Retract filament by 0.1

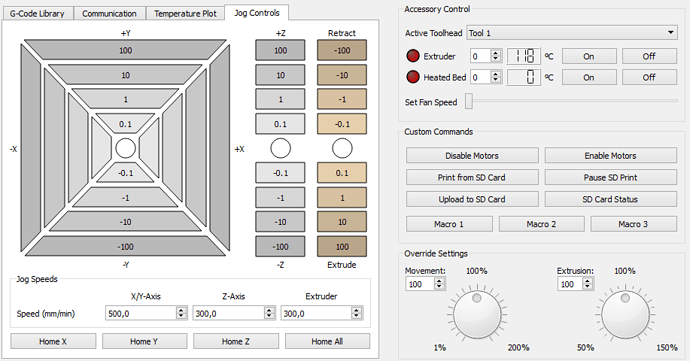tap(342, 124)
